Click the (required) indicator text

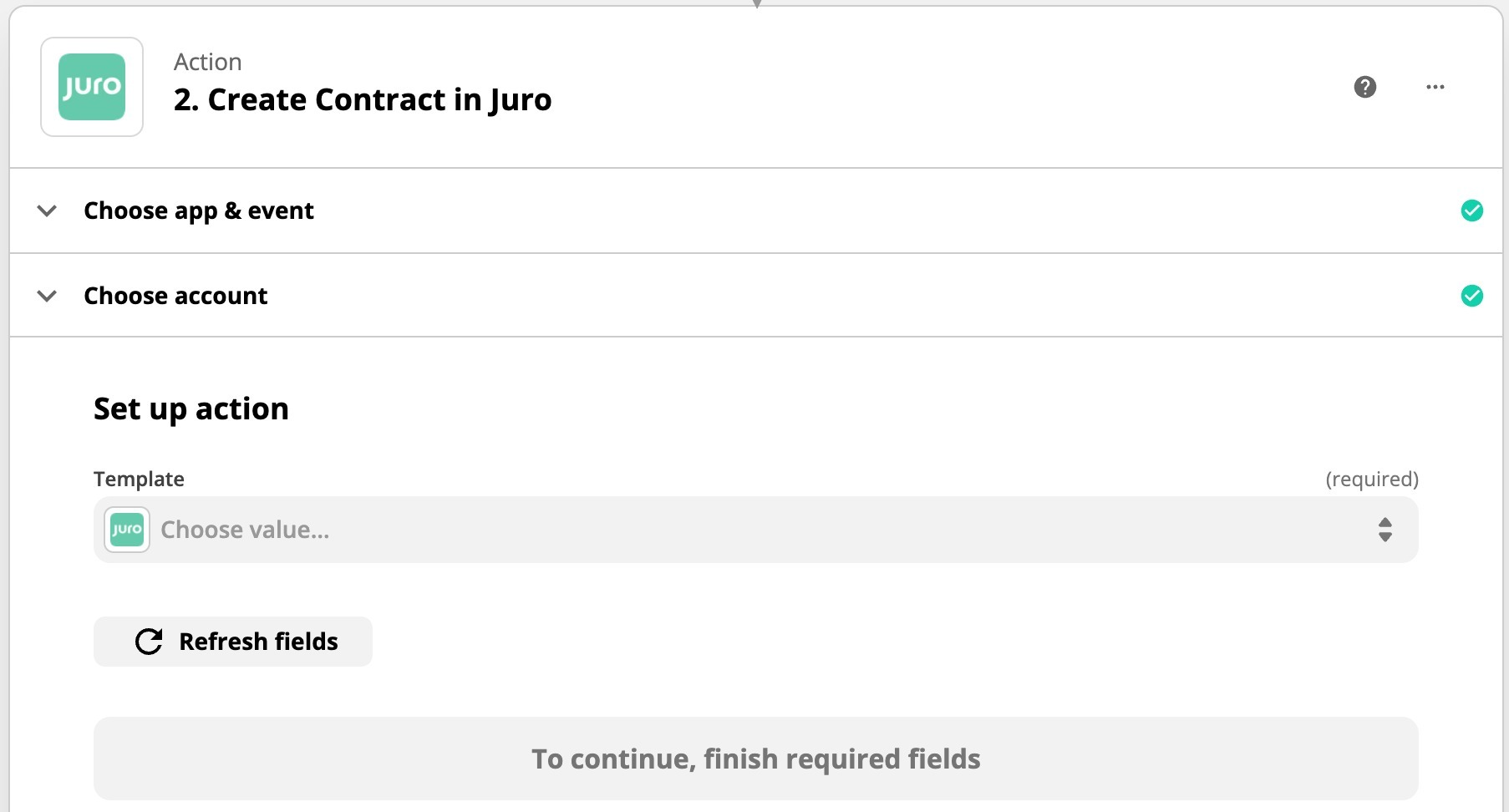(x=1371, y=480)
